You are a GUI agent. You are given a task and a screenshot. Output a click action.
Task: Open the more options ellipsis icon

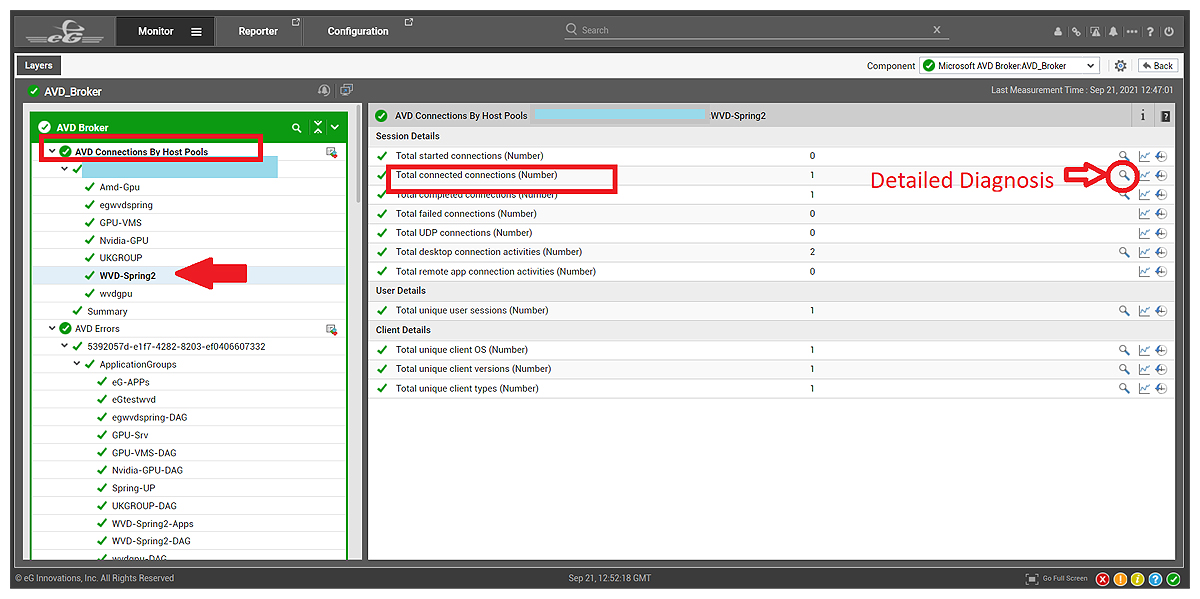click(x=1132, y=32)
